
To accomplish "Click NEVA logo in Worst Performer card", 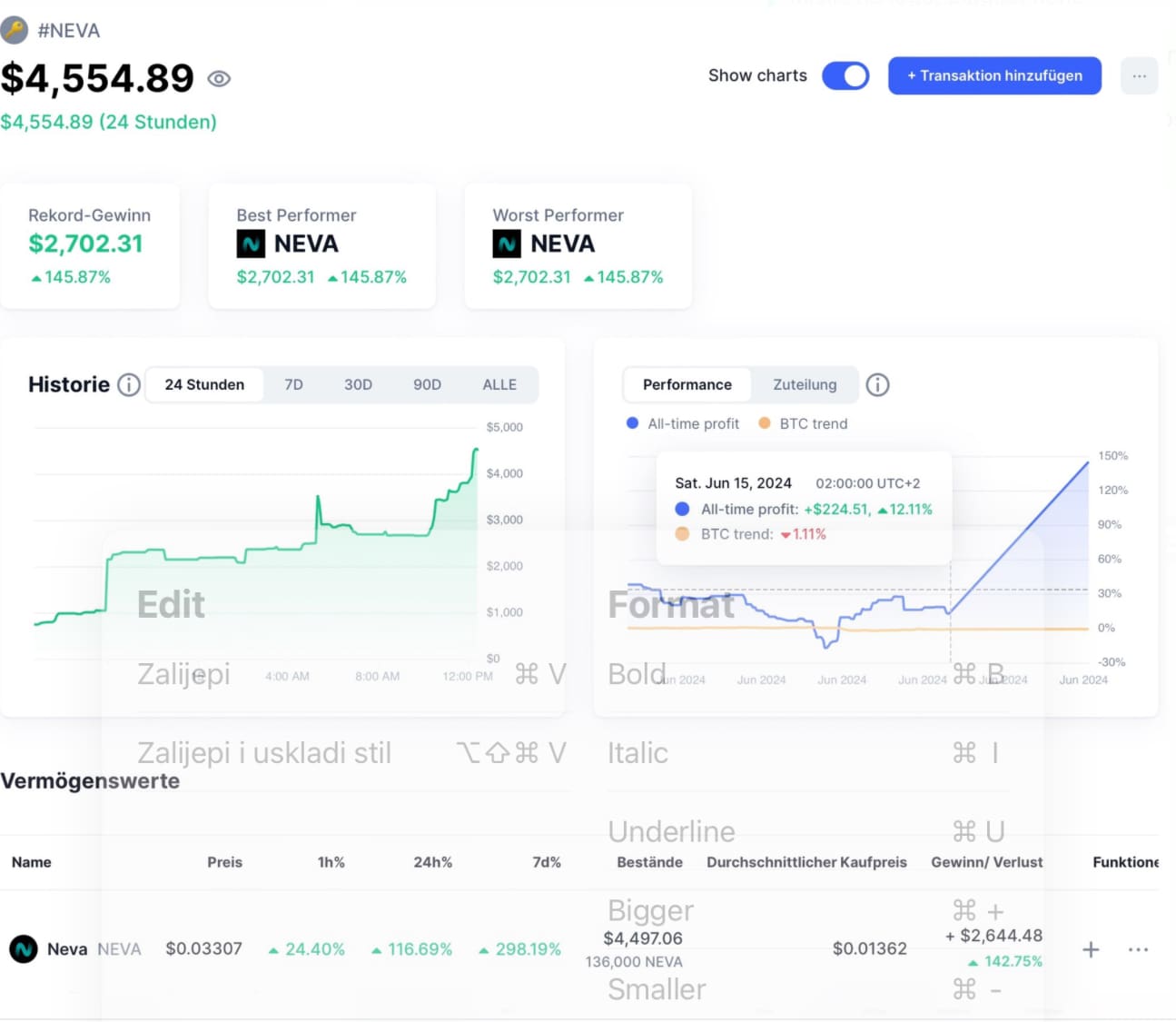I will pos(507,243).
